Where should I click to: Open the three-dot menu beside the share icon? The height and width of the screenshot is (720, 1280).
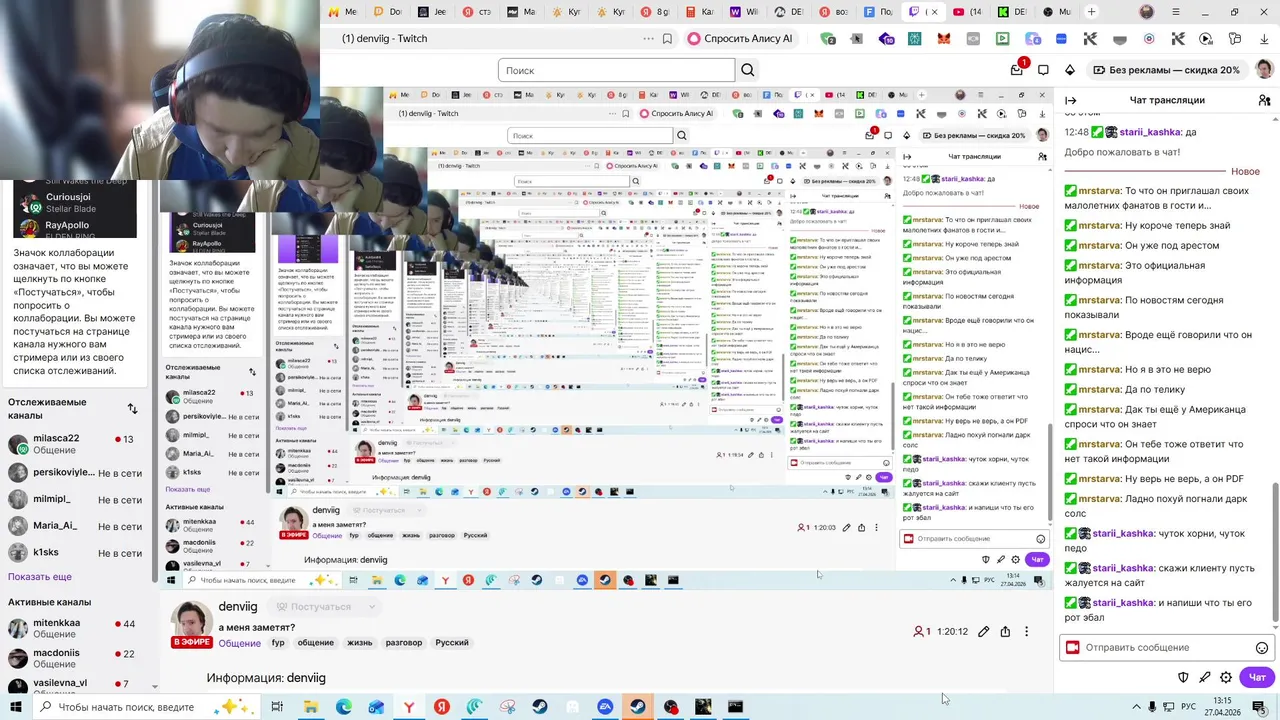click(x=1026, y=632)
